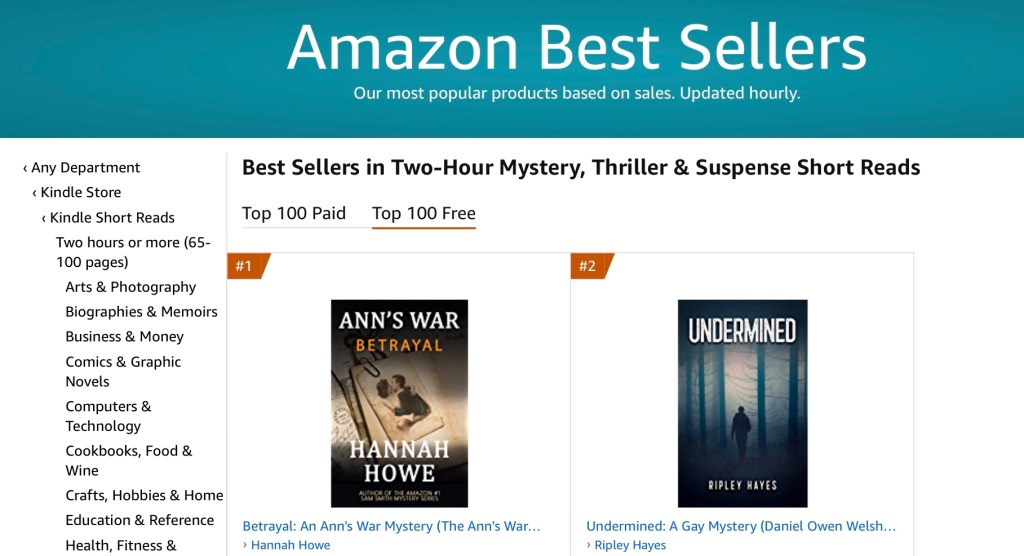Open Crafts, Hobbies & Home category
The width and height of the screenshot is (1024, 556).
[144, 495]
